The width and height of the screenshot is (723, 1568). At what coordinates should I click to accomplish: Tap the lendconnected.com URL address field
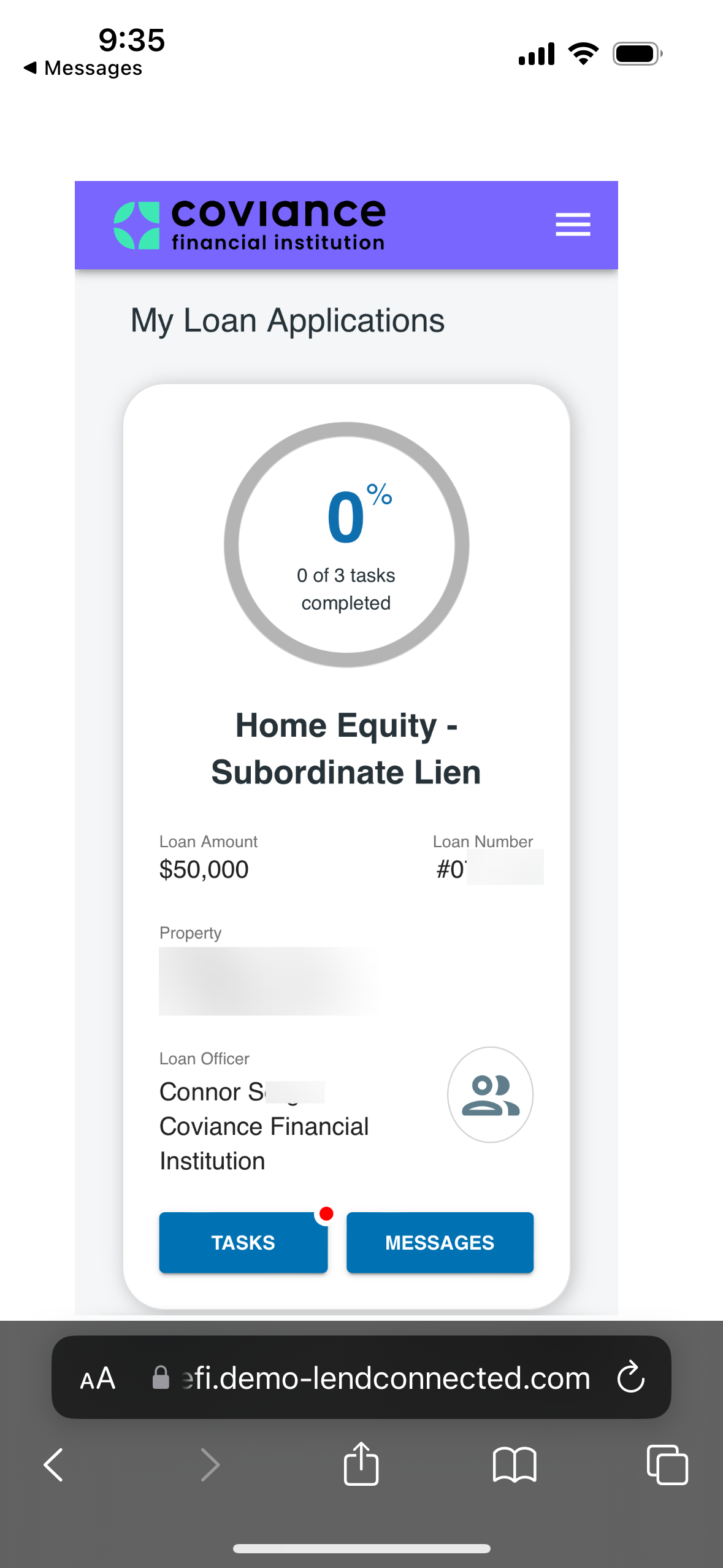click(386, 1378)
